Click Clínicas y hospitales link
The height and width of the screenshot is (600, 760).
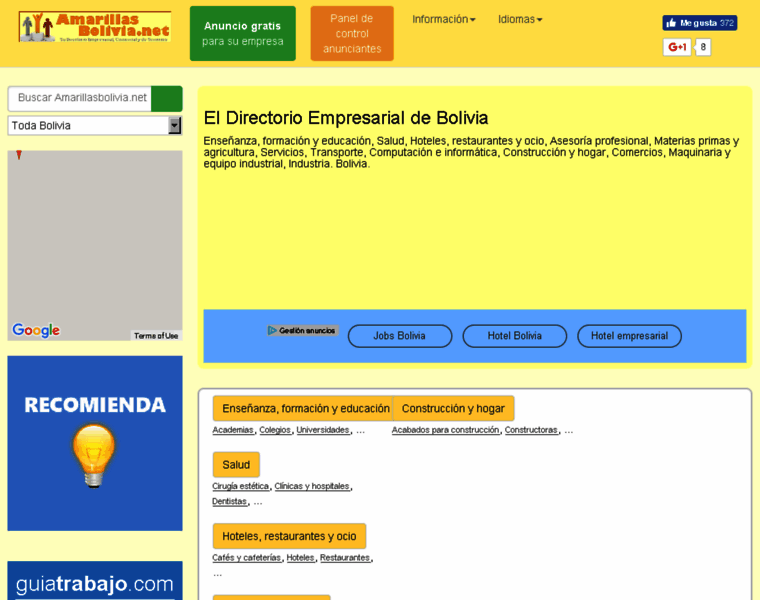pos(312,486)
